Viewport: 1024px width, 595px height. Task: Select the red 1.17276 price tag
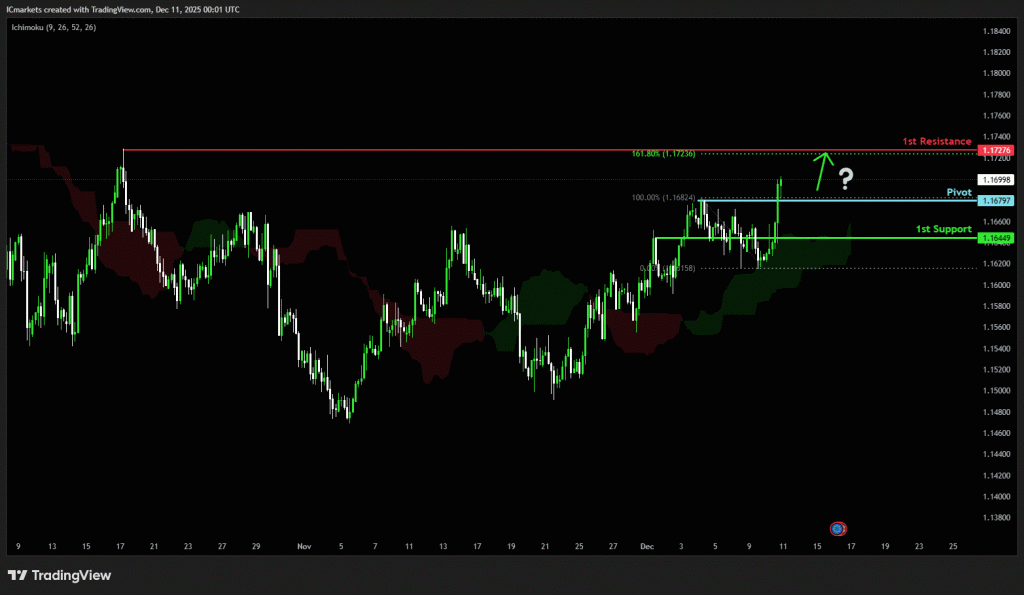click(997, 150)
